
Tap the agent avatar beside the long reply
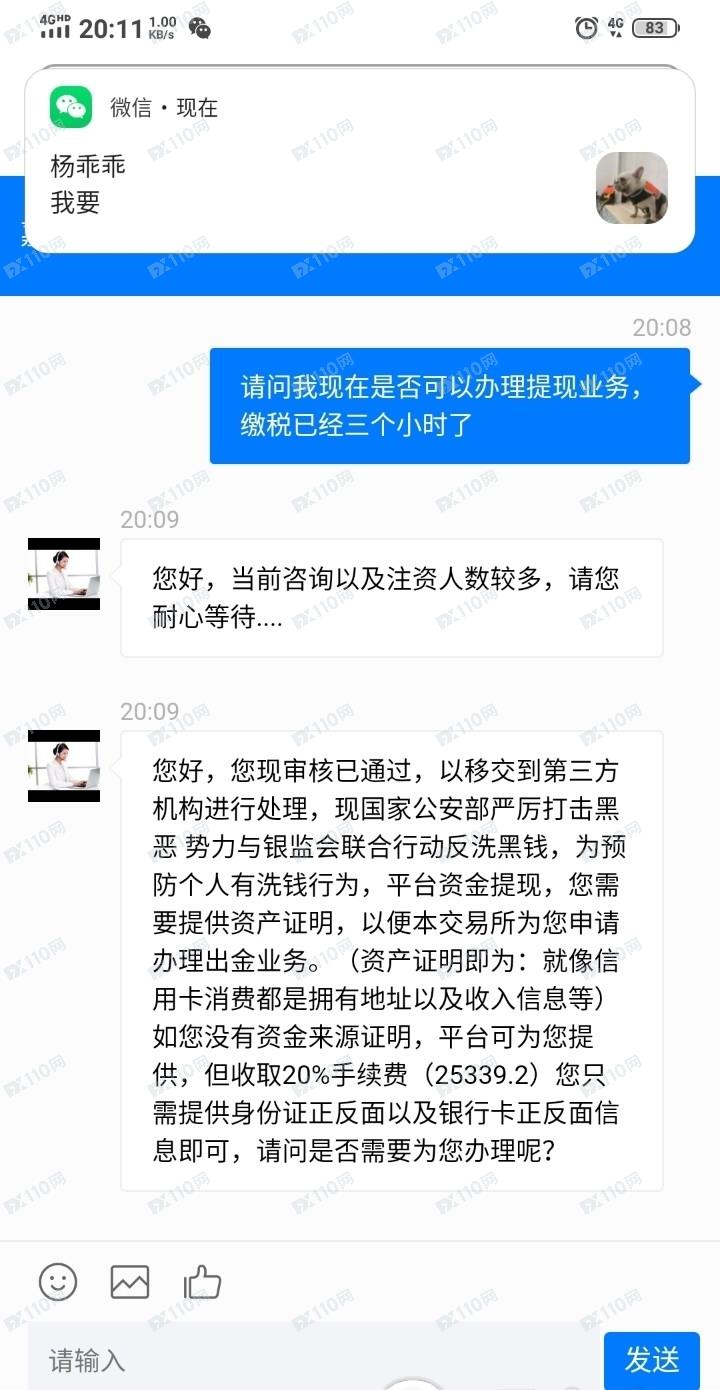(64, 766)
